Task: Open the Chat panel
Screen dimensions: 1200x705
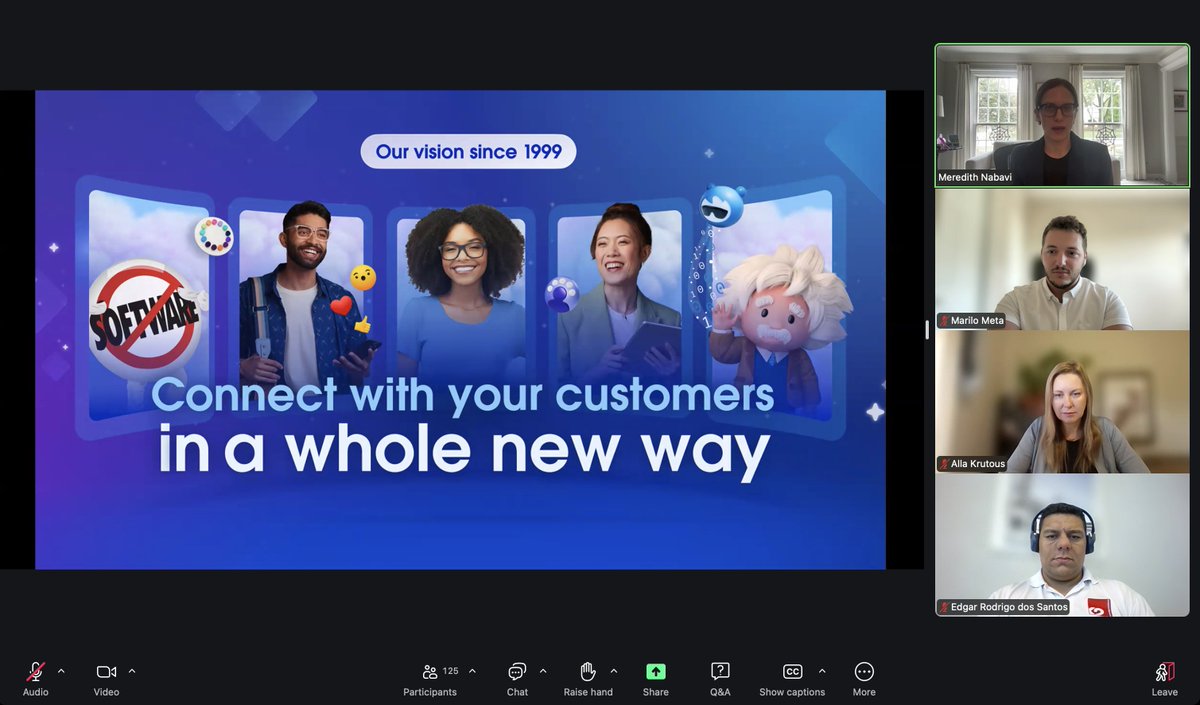Action: pos(517,678)
